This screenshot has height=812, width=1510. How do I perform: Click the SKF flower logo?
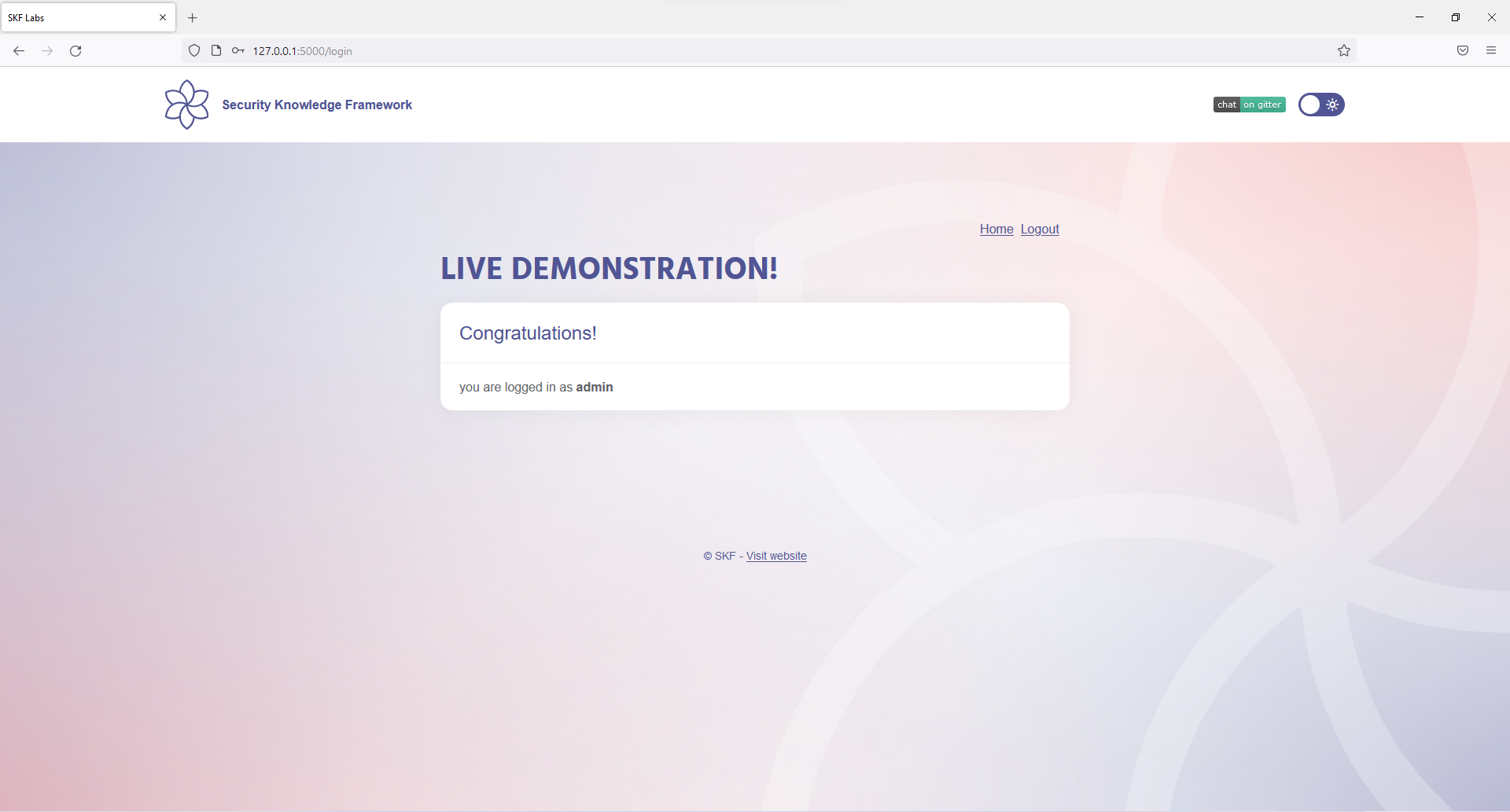click(187, 105)
